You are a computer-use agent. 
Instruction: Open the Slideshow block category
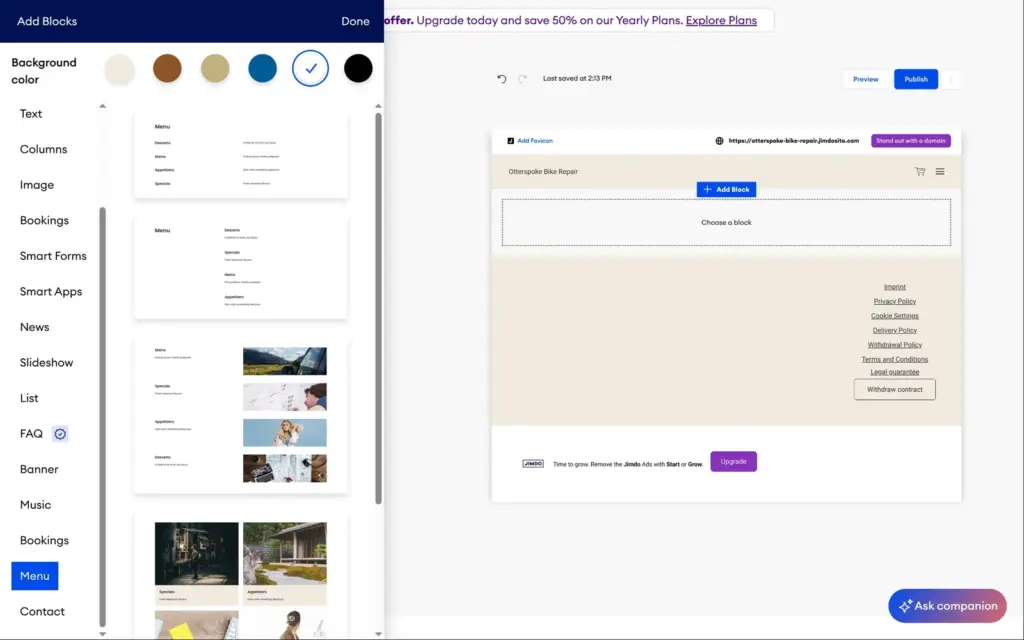click(46, 362)
